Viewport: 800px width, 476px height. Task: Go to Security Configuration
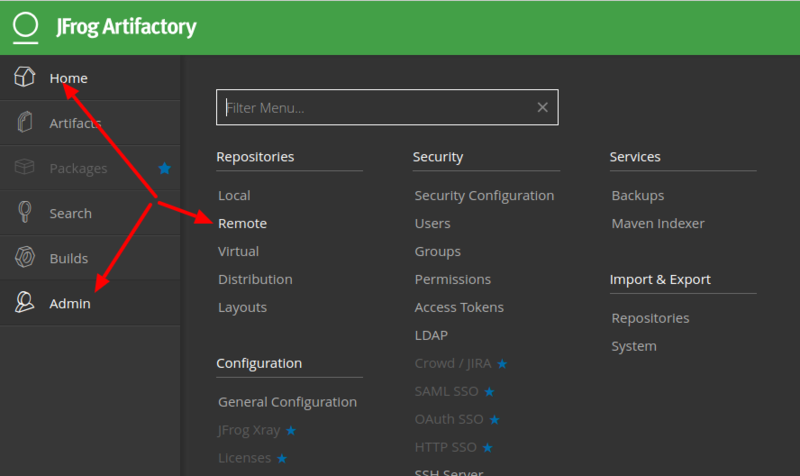click(x=484, y=195)
